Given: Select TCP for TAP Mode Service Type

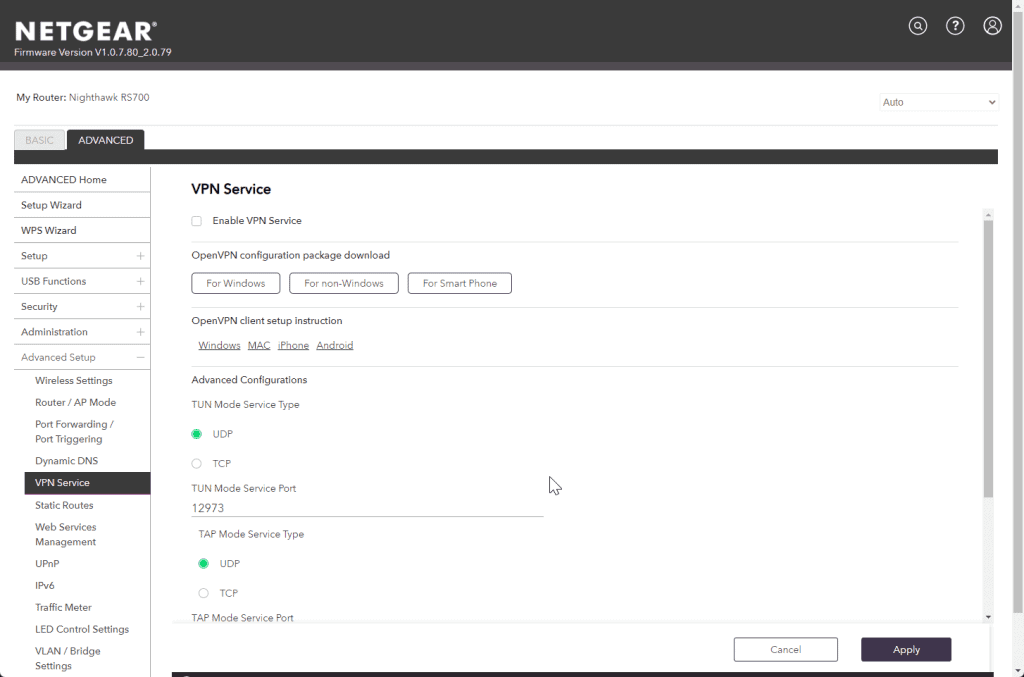Looking at the screenshot, I should tap(204, 593).
